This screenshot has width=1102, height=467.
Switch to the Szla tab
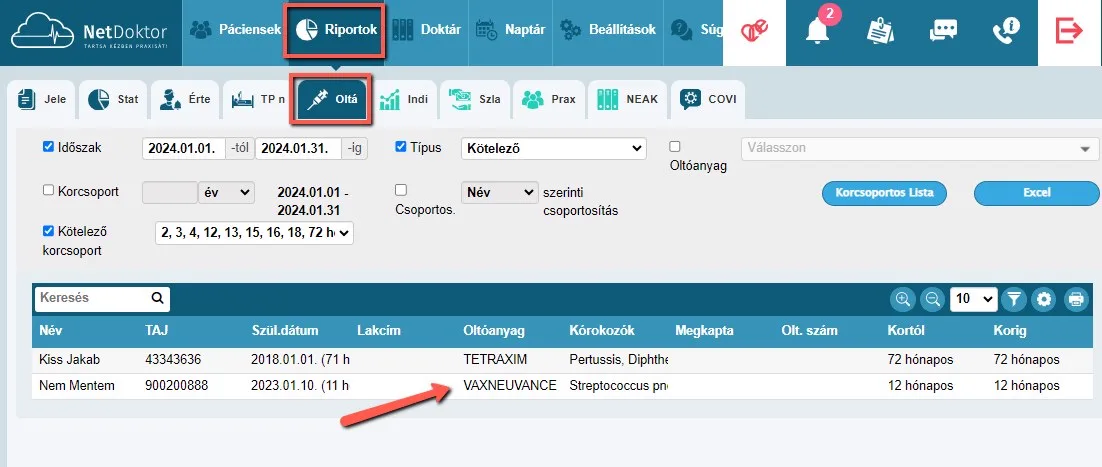475,99
